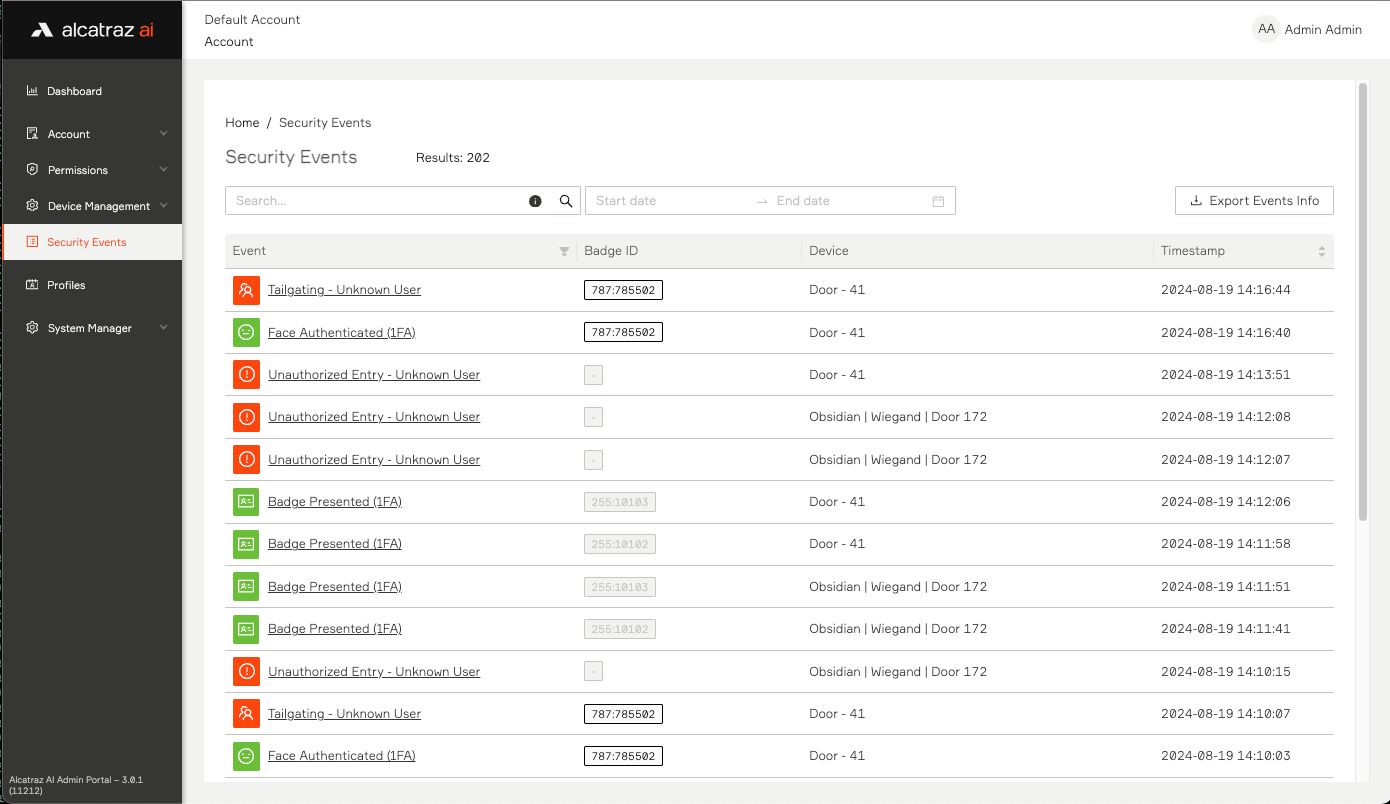Click the Home breadcrumb link

(242, 123)
